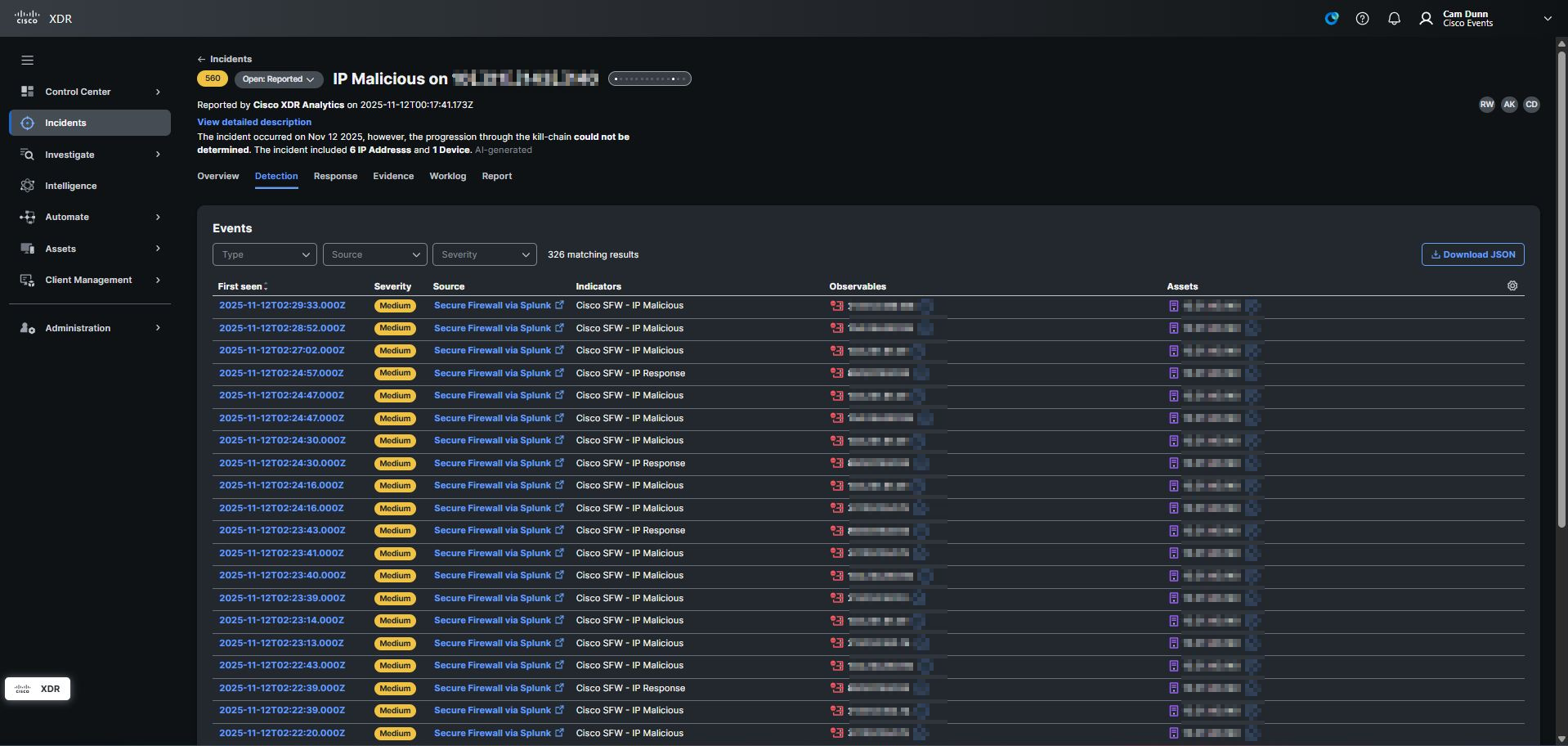
Task: Click the observable icon in the first event row
Action: (836, 306)
